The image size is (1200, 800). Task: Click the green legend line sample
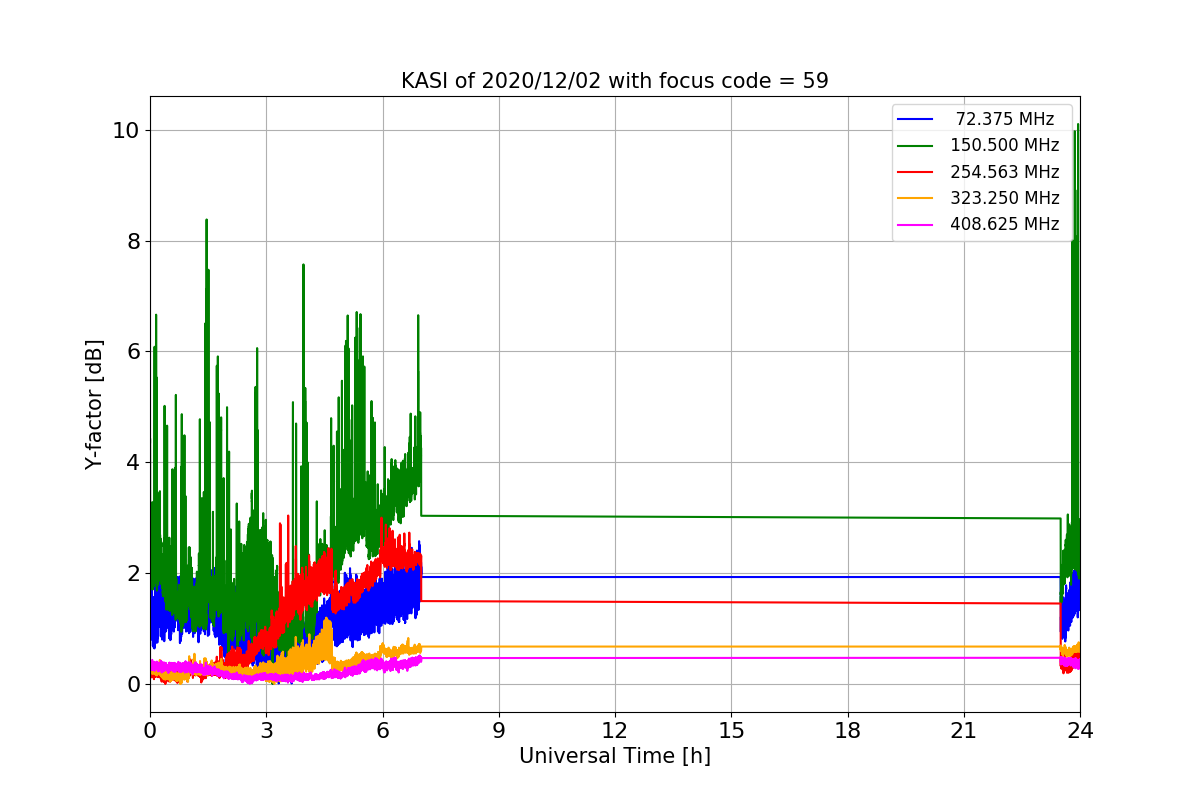point(916,145)
